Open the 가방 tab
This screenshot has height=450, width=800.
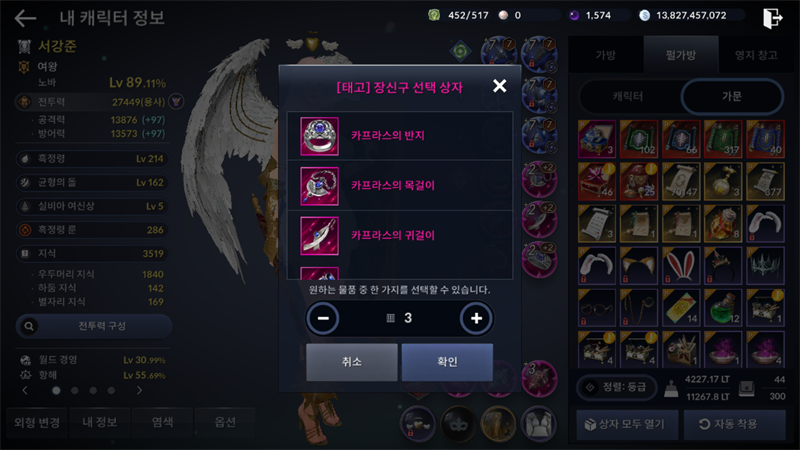click(606, 55)
